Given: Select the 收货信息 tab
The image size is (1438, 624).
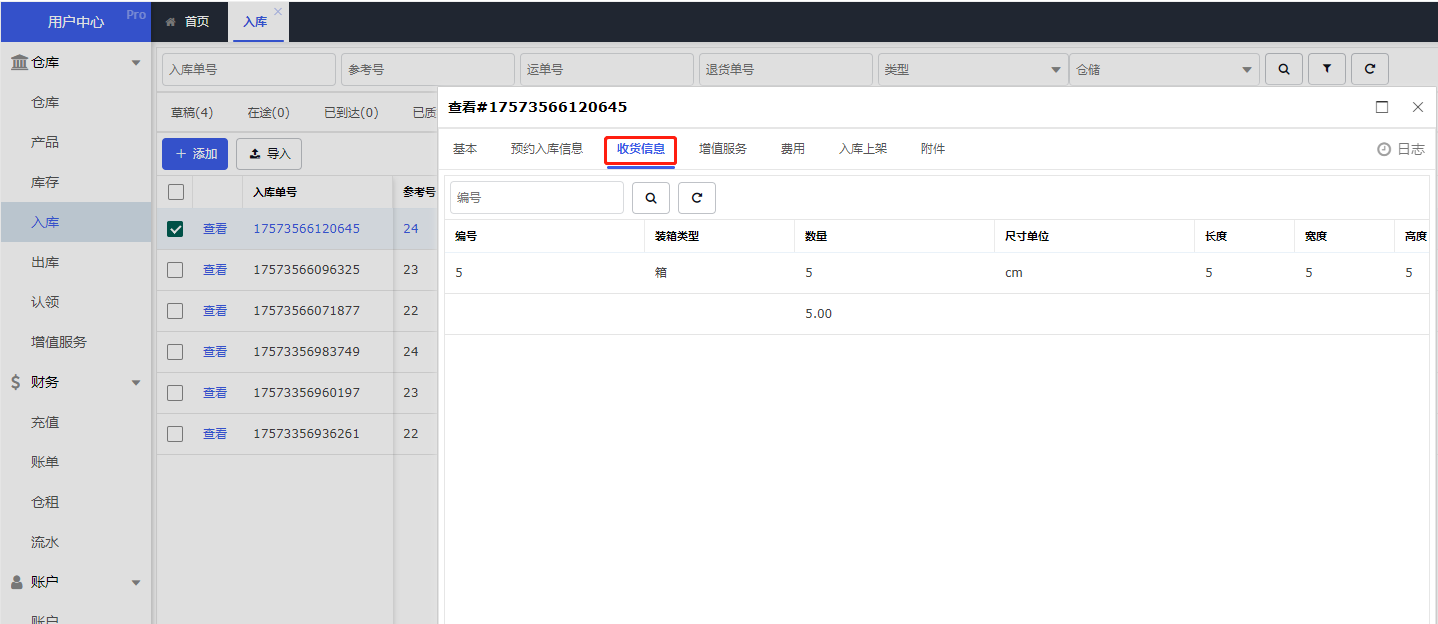Looking at the screenshot, I should [x=641, y=149].
